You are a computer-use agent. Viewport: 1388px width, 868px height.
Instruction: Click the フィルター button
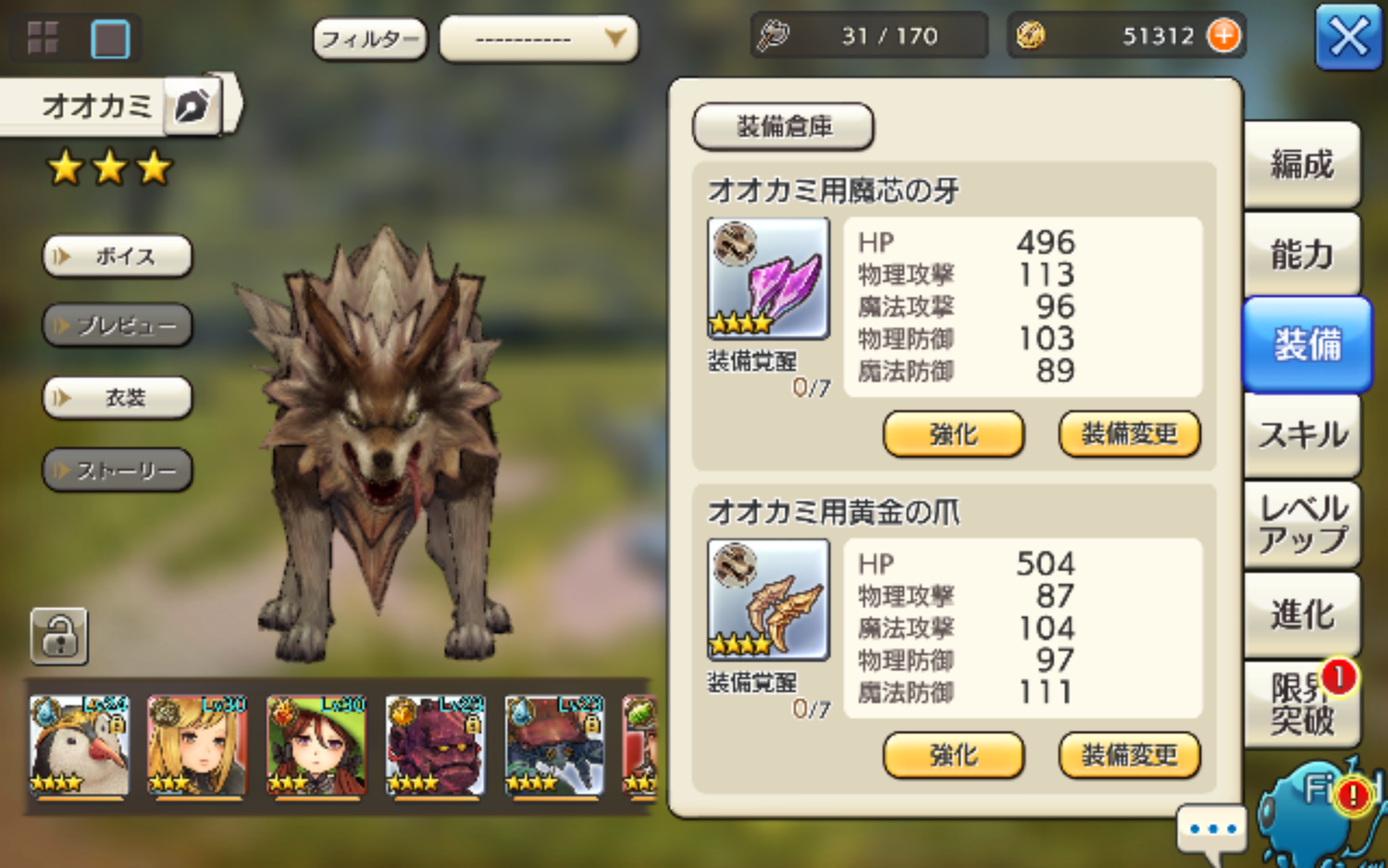pyautogui.click(x=370, y=39)
